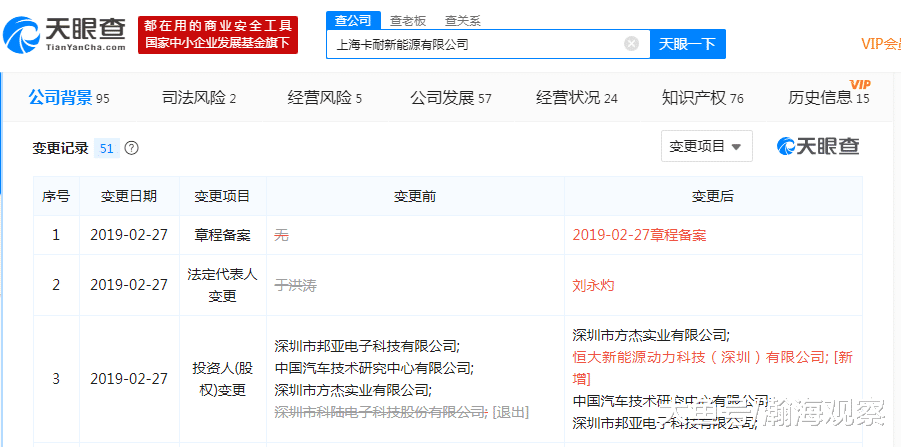This screenshot has width=901, height=447.
Task: Click the 章程备案 change item cell
Action: (222, 235)
